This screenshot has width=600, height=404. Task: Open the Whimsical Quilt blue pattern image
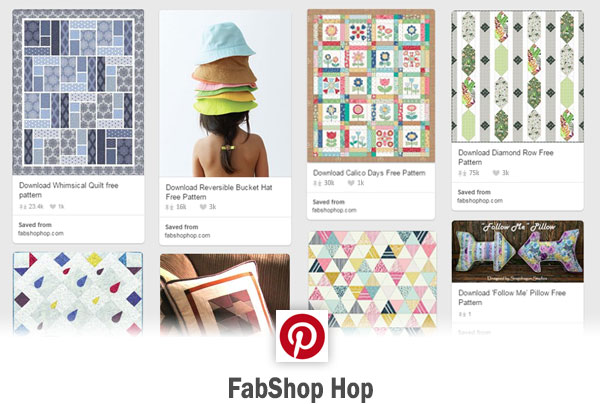[x=78, y=92]
